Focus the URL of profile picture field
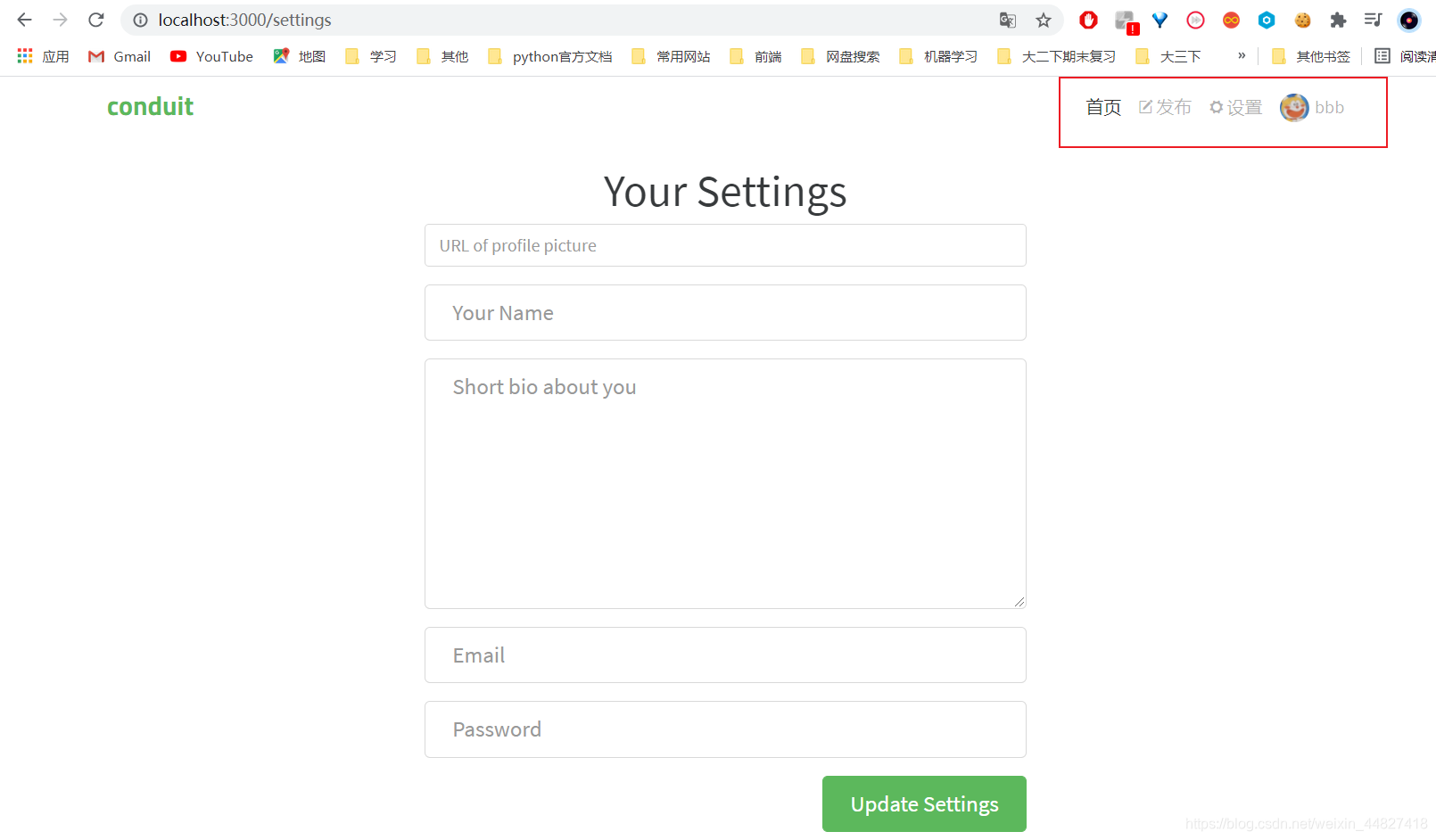Screen dimensions: 1436x840 [x=725, y=245]
